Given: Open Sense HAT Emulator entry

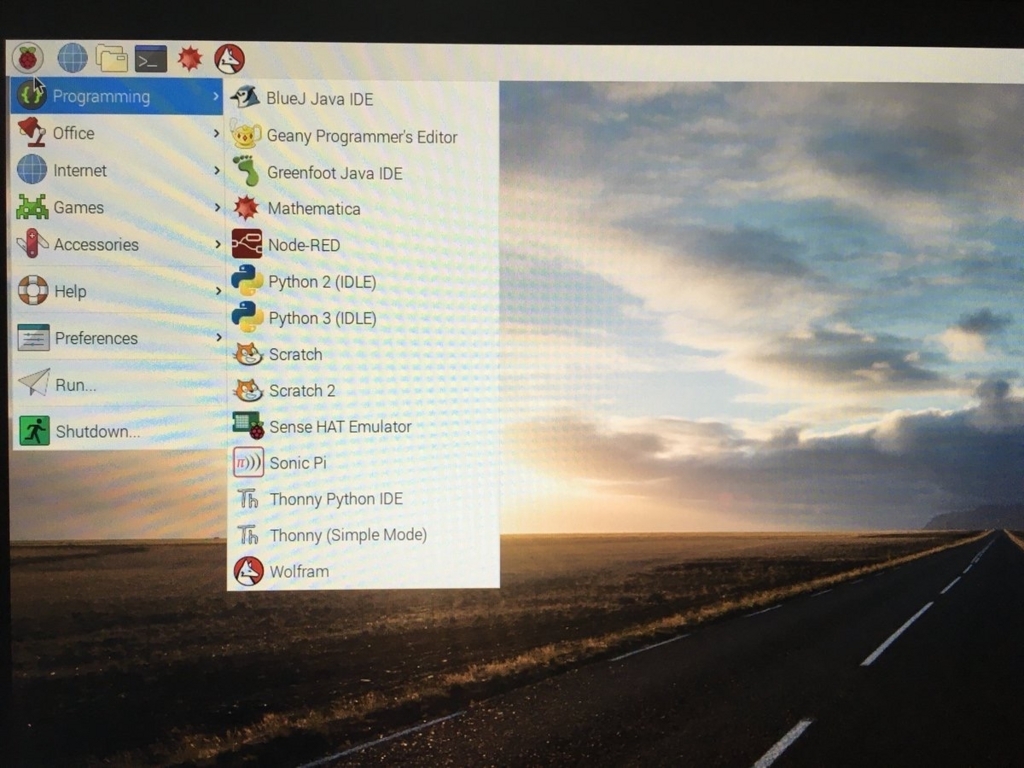Looking at the screenshot, I should [363, 426].
